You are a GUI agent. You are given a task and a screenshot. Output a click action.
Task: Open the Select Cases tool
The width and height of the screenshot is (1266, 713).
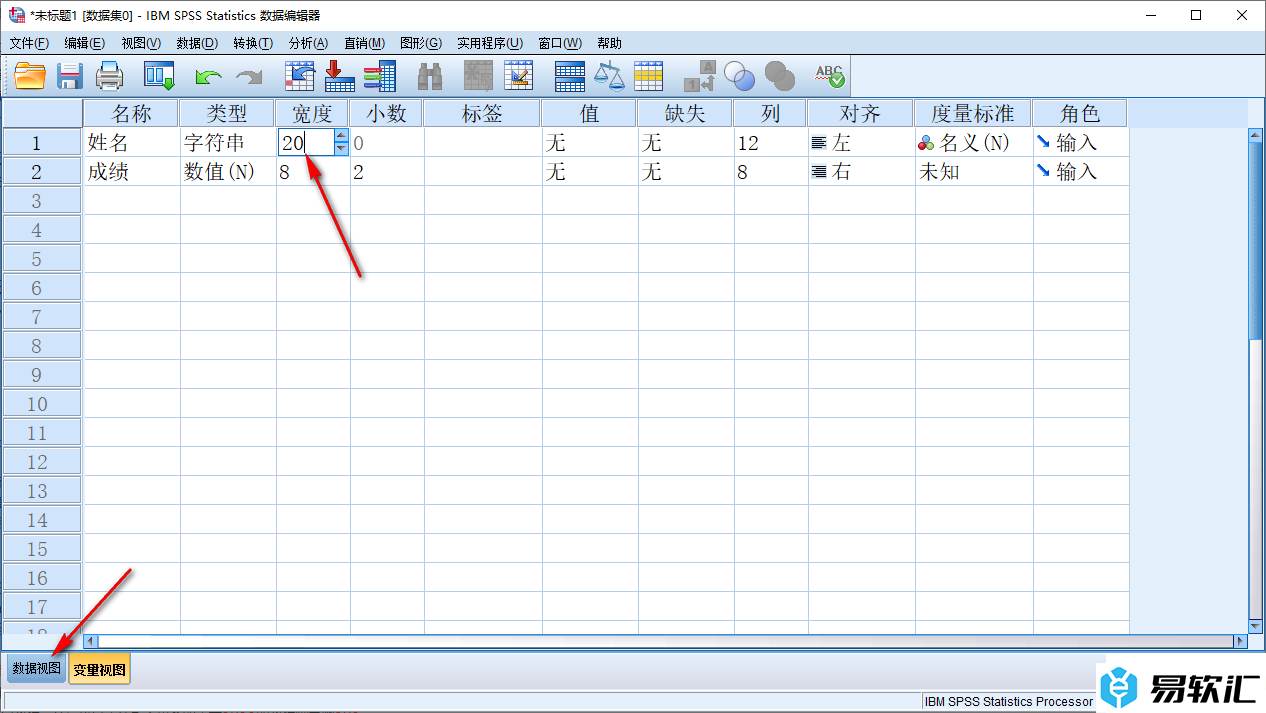click(x=649, y=76)
